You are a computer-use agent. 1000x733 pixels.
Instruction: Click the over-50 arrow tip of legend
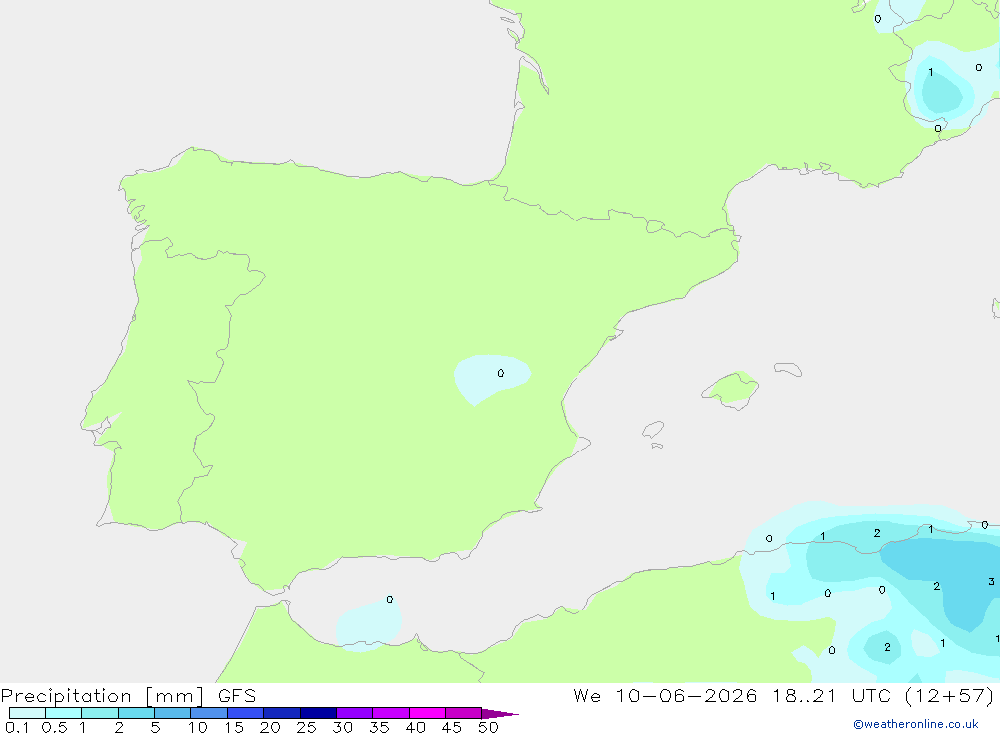click(500, 713)
